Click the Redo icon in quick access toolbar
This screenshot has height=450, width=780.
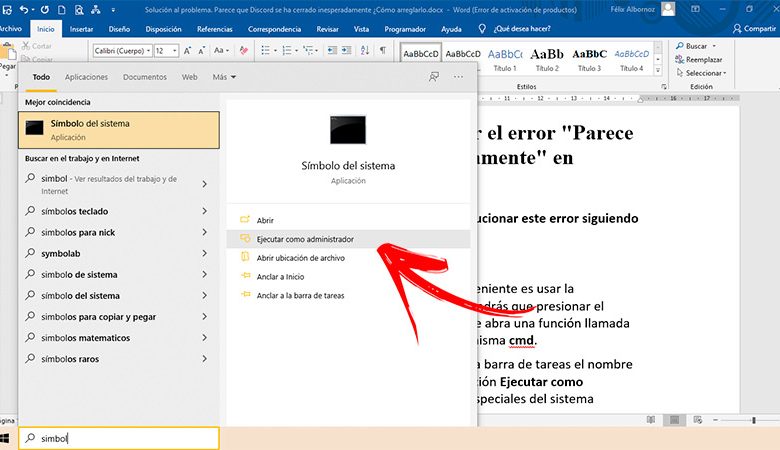click(x=45, y=9)
